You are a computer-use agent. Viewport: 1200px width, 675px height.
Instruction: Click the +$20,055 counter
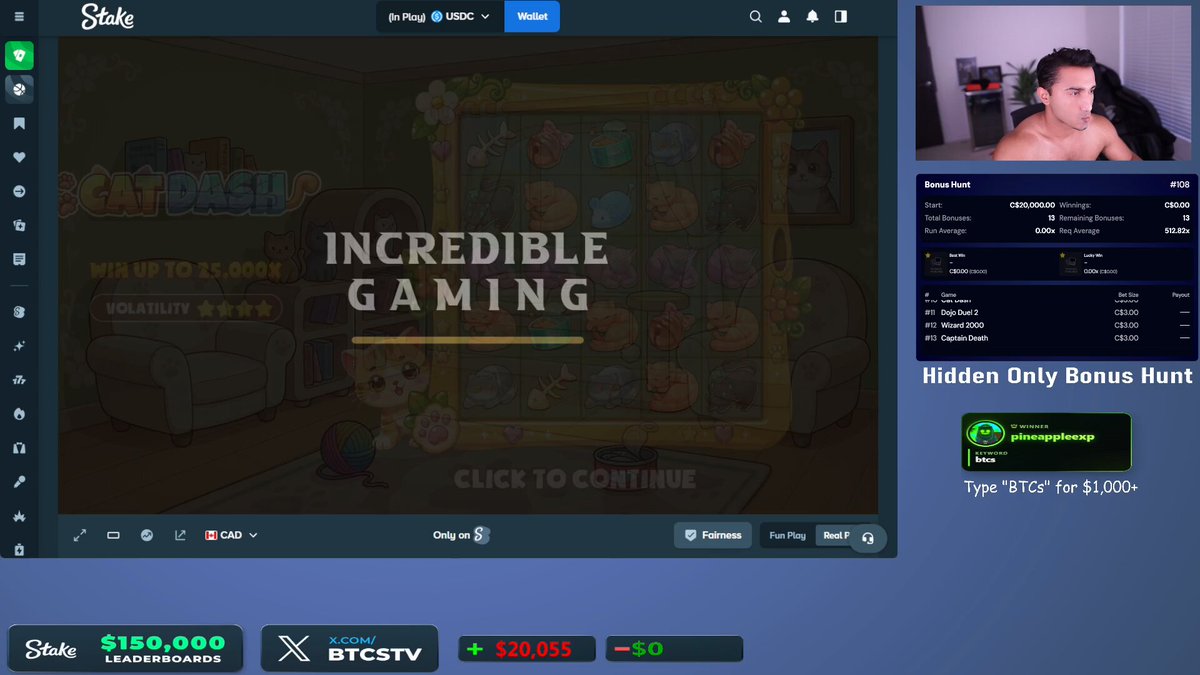pos(527,649)
